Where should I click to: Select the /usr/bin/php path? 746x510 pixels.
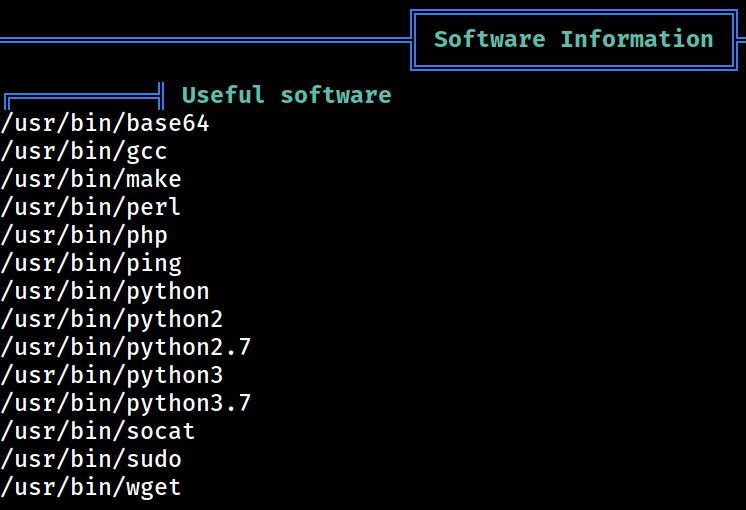(x=84, y=235)
